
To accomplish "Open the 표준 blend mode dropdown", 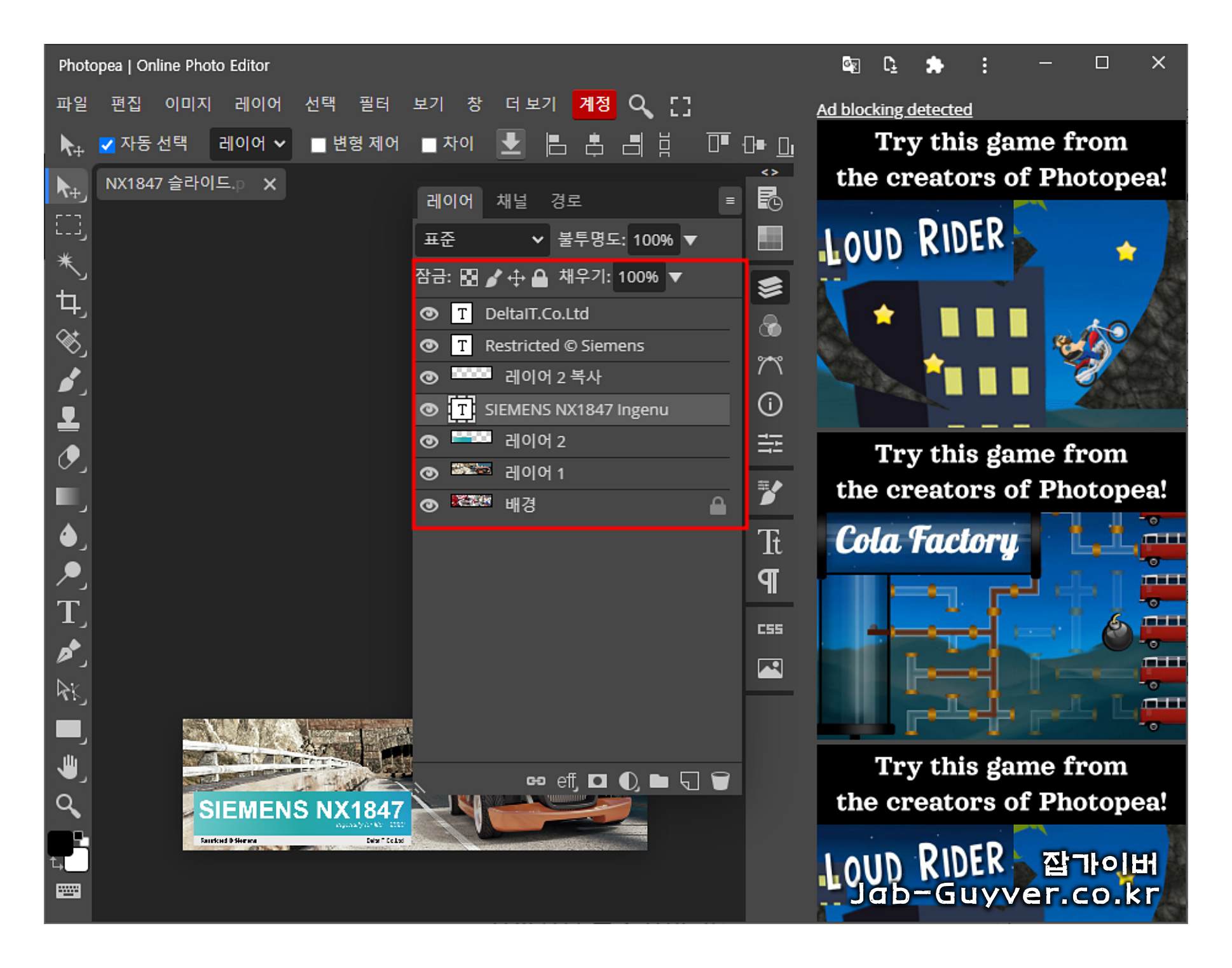I will [x=483, y=240].
